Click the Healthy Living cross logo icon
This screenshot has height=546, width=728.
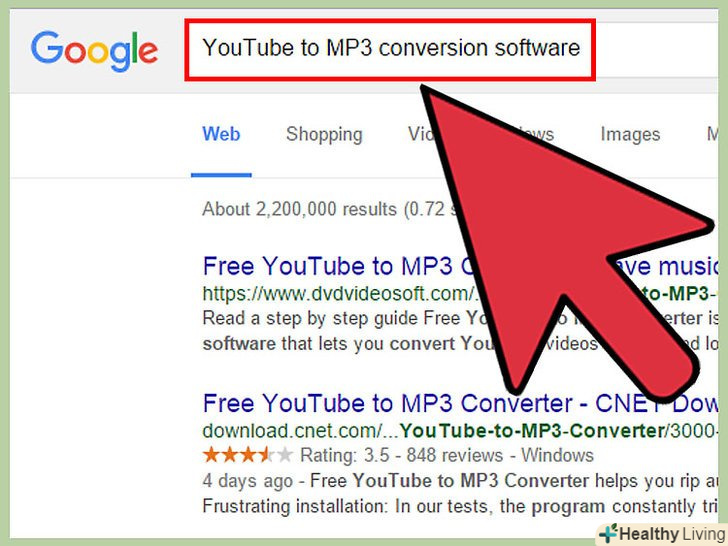pyautogui.click(x=608, y=533)
